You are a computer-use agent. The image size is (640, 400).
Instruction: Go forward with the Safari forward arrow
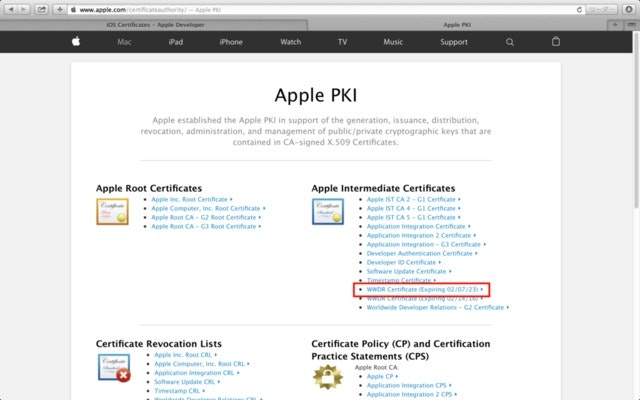(24, 9)
